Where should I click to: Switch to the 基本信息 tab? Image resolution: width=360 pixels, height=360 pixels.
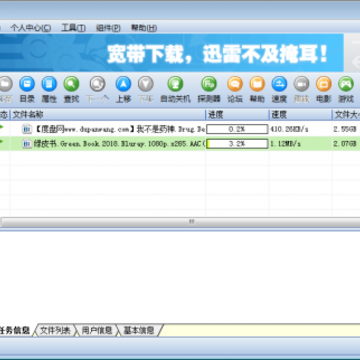[x=139, y=330]
